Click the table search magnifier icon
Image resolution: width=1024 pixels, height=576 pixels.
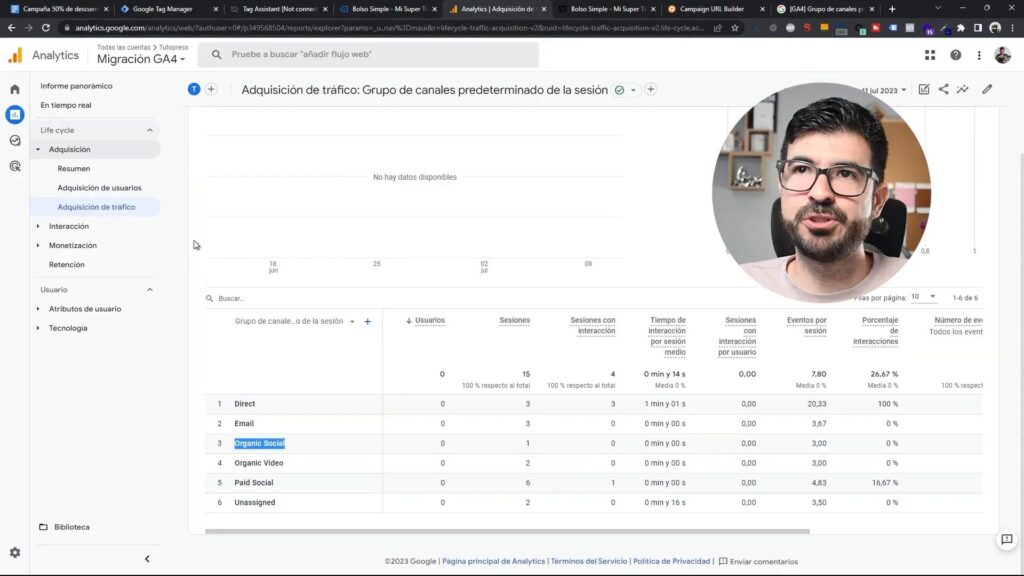210,298
